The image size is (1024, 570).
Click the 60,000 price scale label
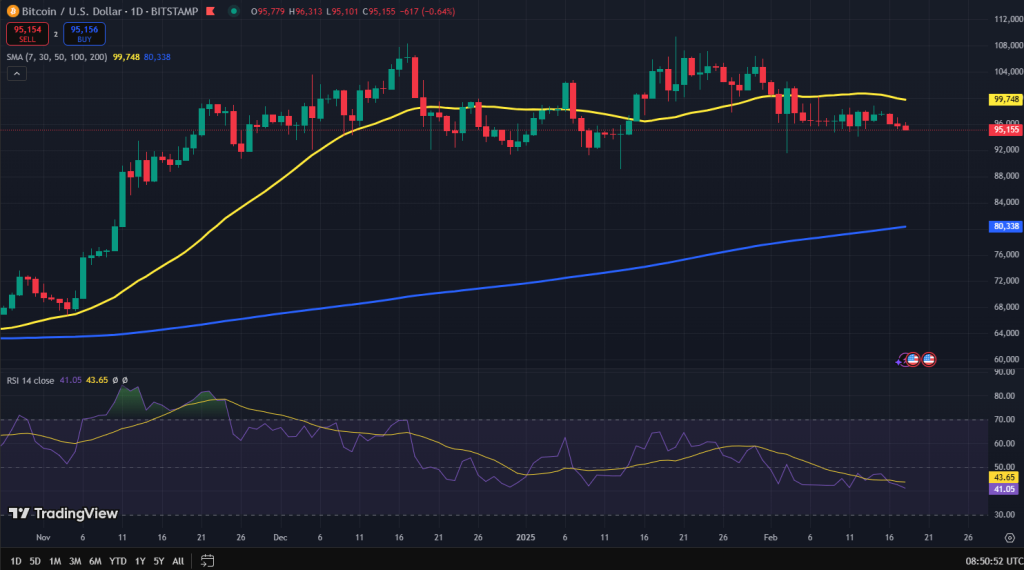tap(1006, 359)
